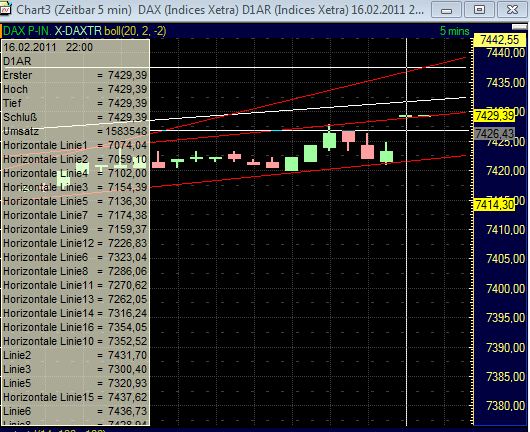Click the 7440,00 price axis label
Screen dimensions: 530x432
pos(505,53)
